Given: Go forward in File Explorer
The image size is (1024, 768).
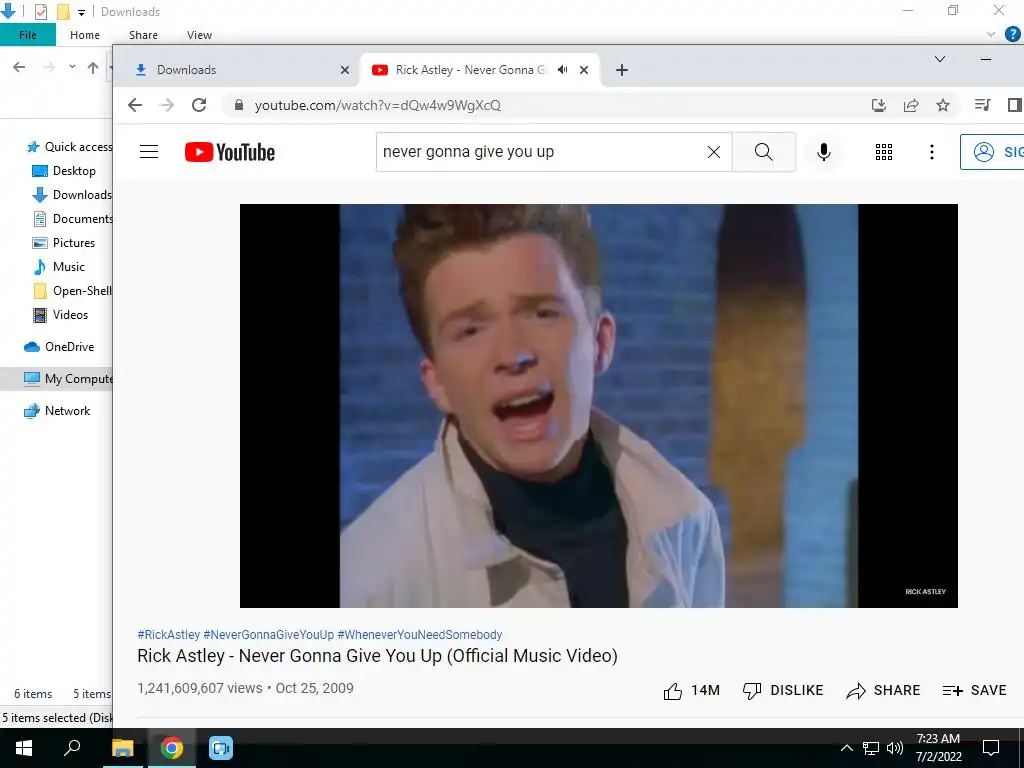Looking at the screenshot, I should pyautogui.click(x=48, y=67).
